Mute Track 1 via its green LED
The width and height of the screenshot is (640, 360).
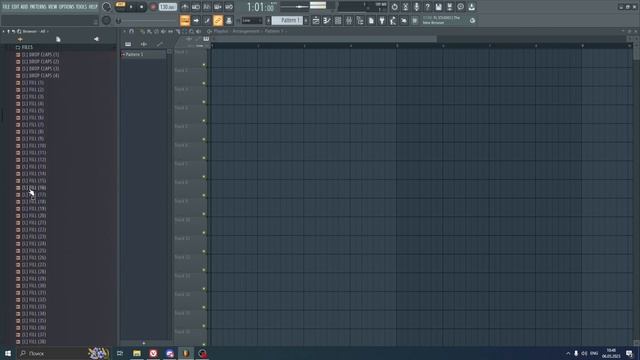tap(204, 65)
